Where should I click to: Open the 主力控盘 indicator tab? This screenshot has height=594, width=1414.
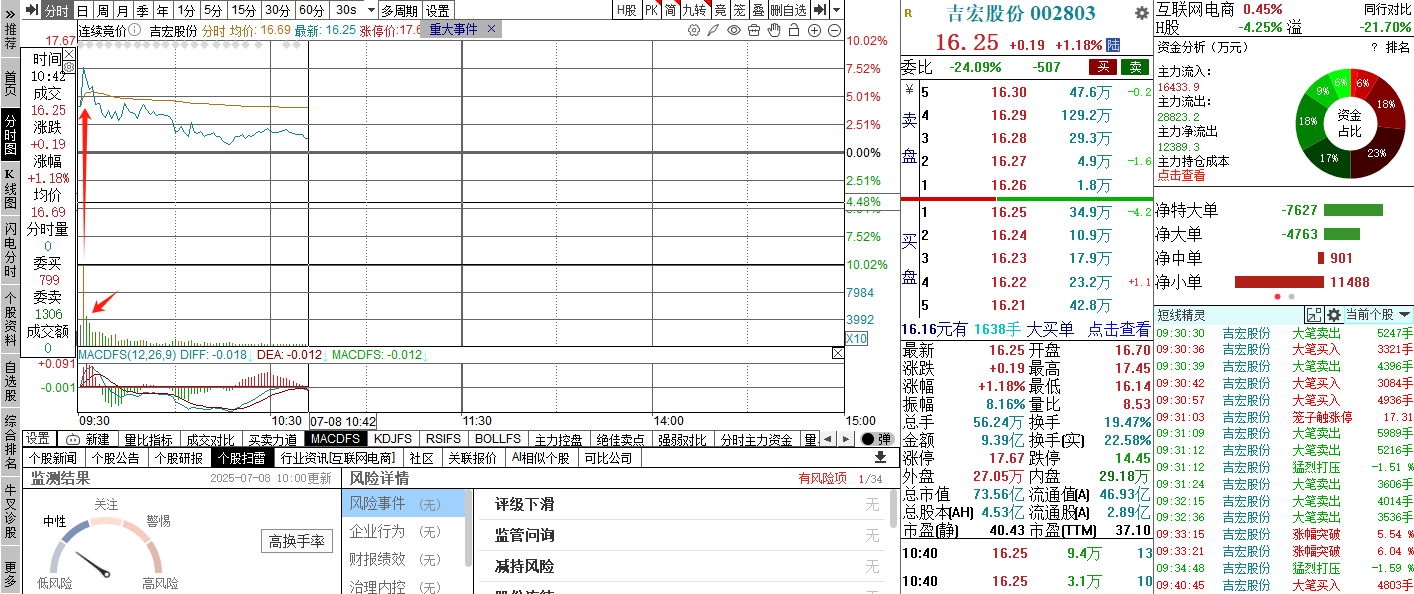coord(558,439)
